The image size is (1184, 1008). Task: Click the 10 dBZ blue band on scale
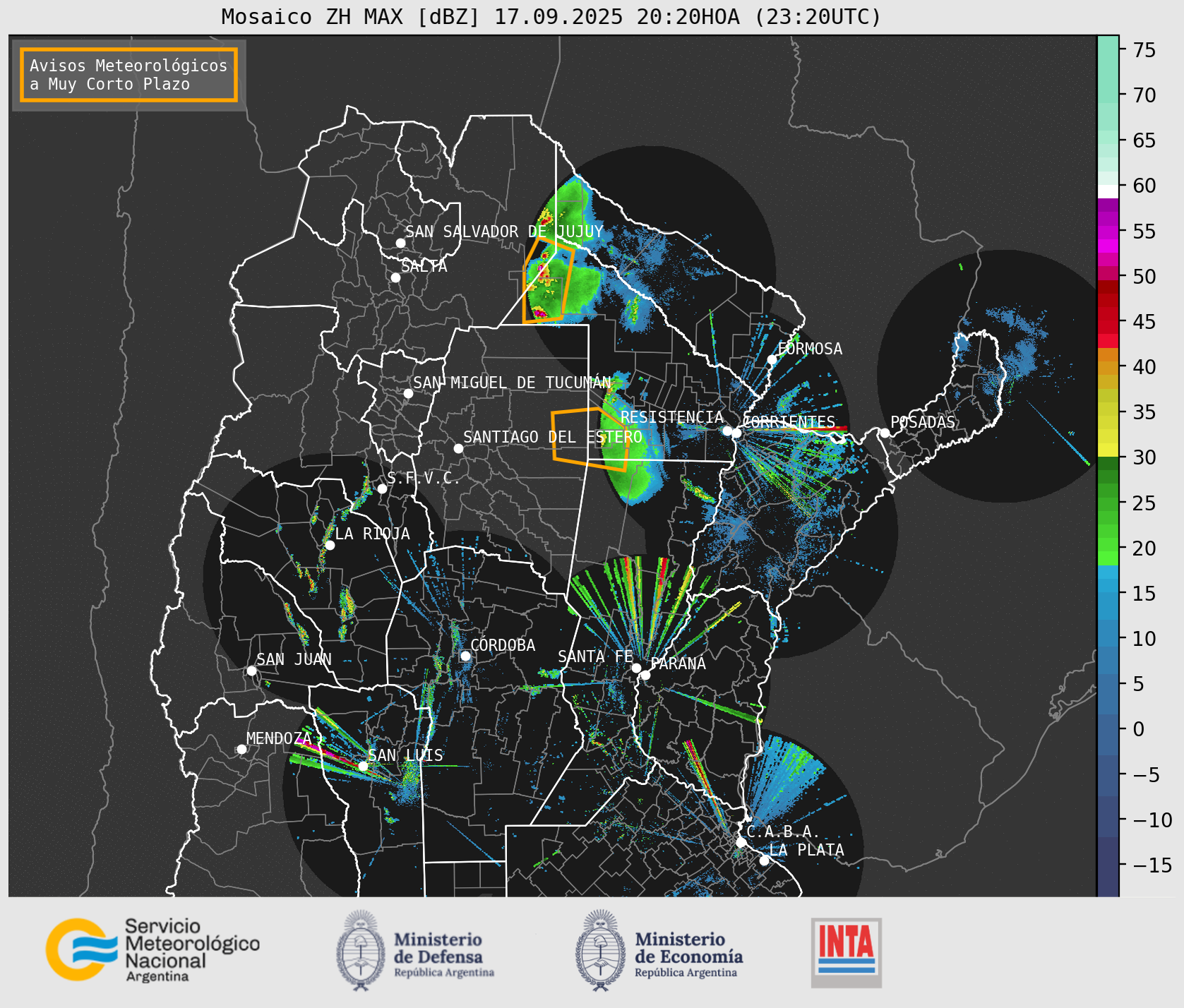click(x=1108, y=639)
